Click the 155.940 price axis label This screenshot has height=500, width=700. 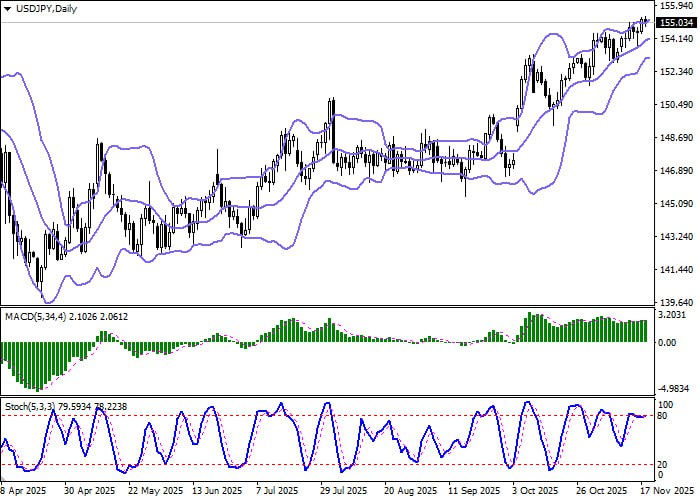(x=676, y=6)
